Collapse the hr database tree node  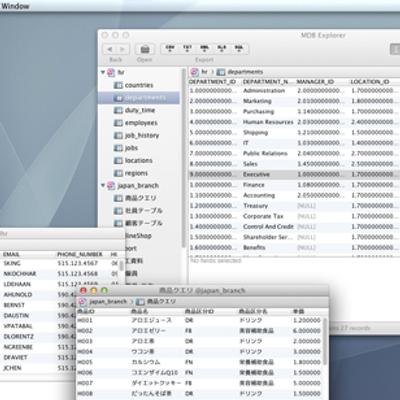103,72
